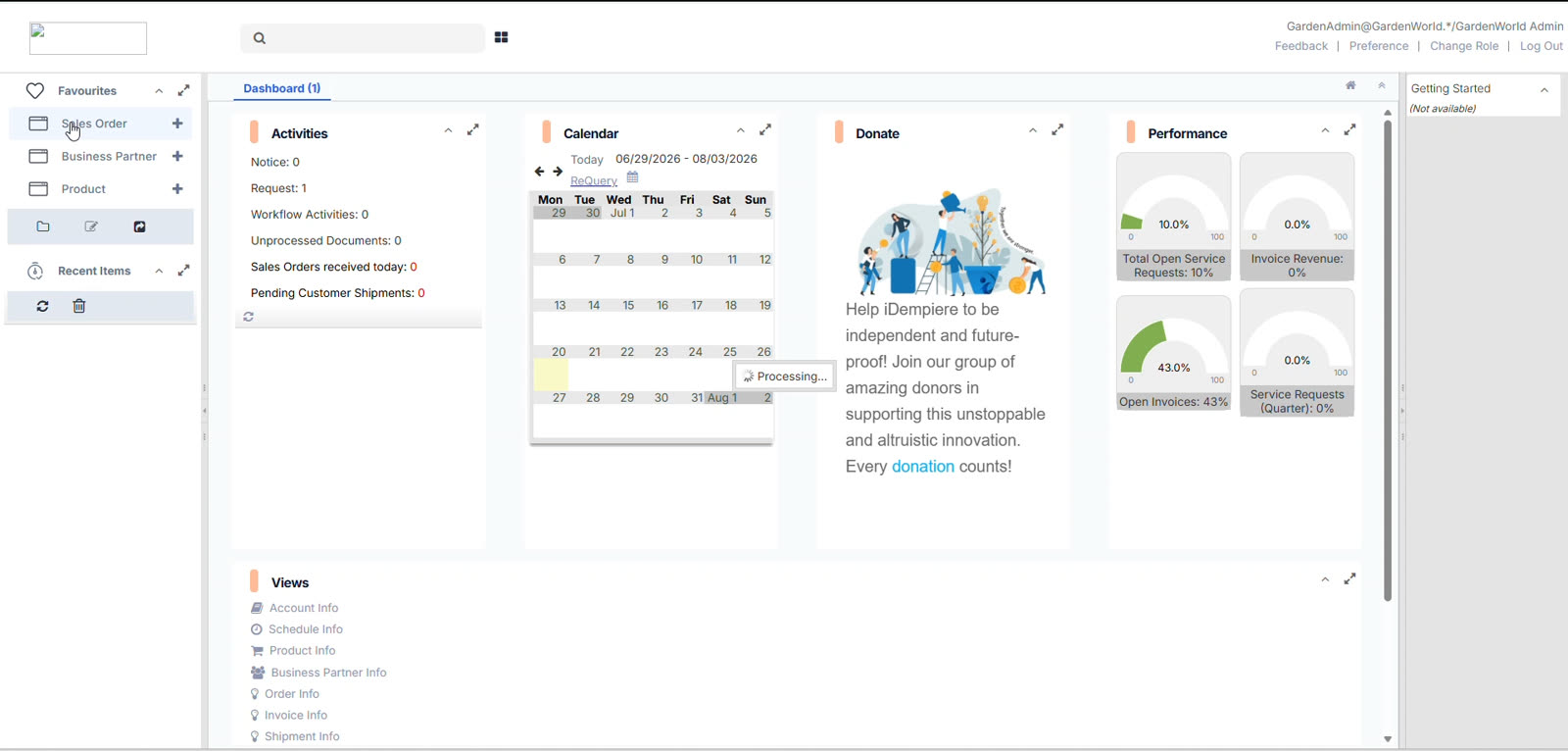Collapse the Recent Items section
This screenshot has width=1568, height=751.
pos(159,272)
